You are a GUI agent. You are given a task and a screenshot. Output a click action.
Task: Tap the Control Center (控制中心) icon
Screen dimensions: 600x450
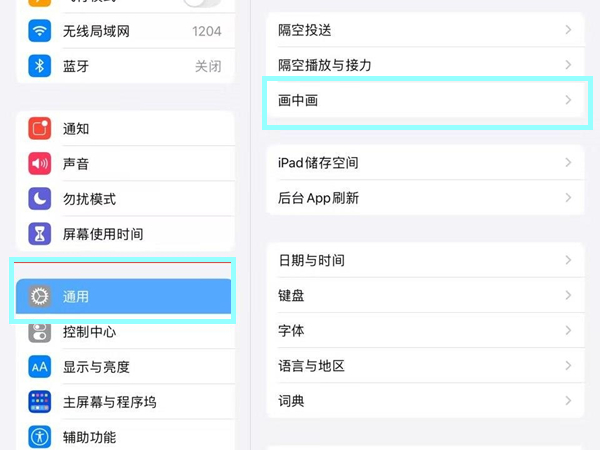pyautogui.click(x=40, y=332)
